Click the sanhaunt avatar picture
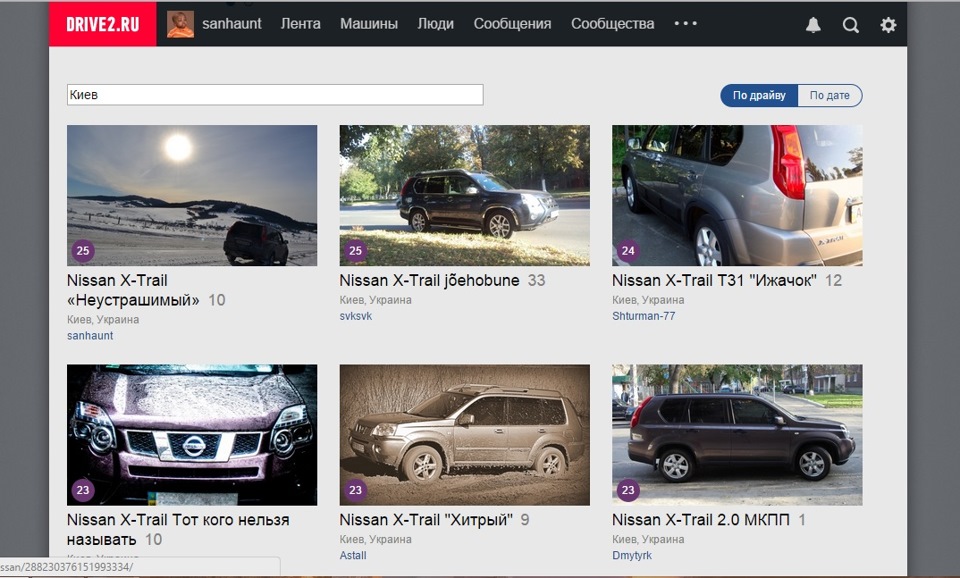Viewport: 960px width, 578px height. point(181,24)
